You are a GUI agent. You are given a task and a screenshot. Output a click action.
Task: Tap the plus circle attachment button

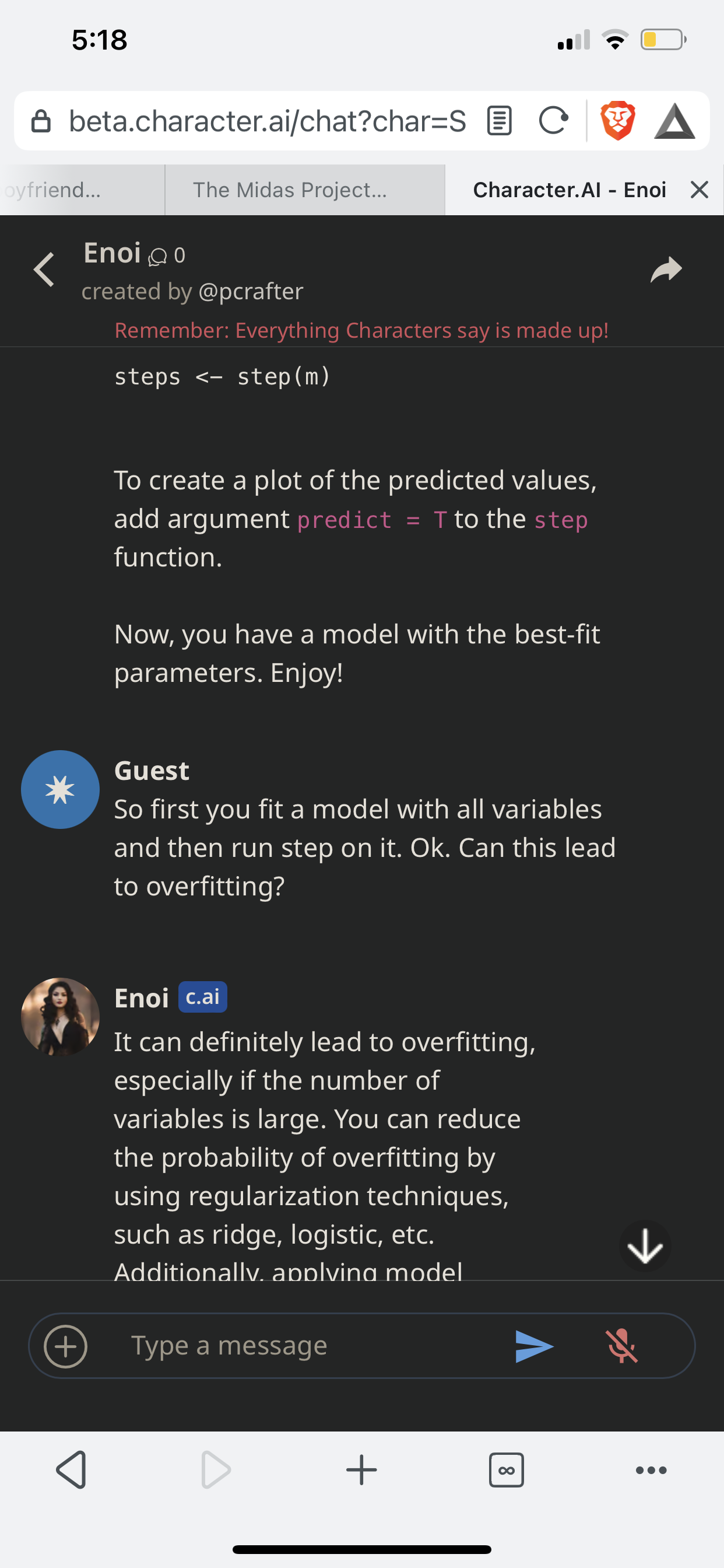[x=66, y=1346]
